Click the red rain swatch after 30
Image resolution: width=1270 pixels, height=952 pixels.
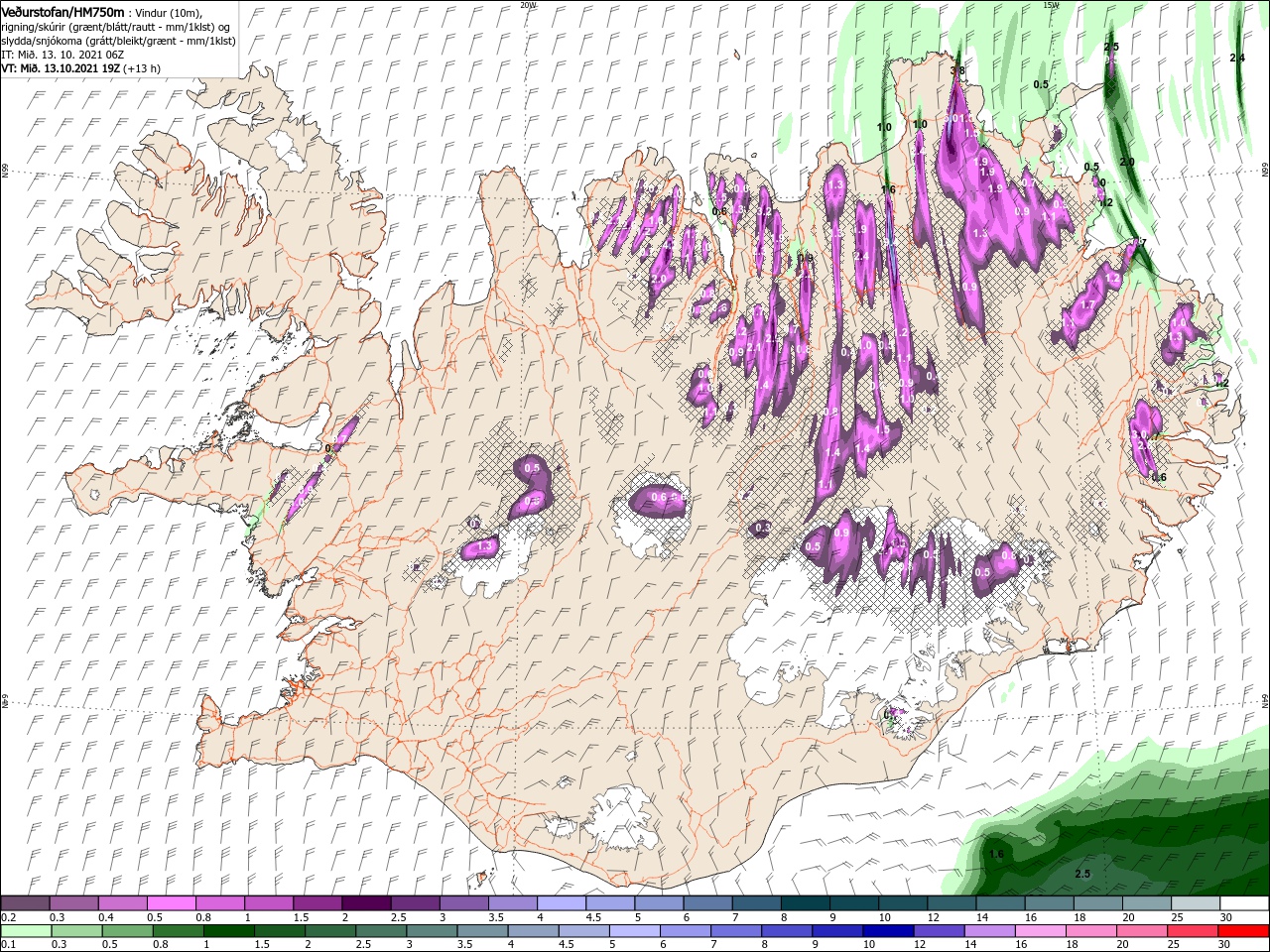point(1243,931)
